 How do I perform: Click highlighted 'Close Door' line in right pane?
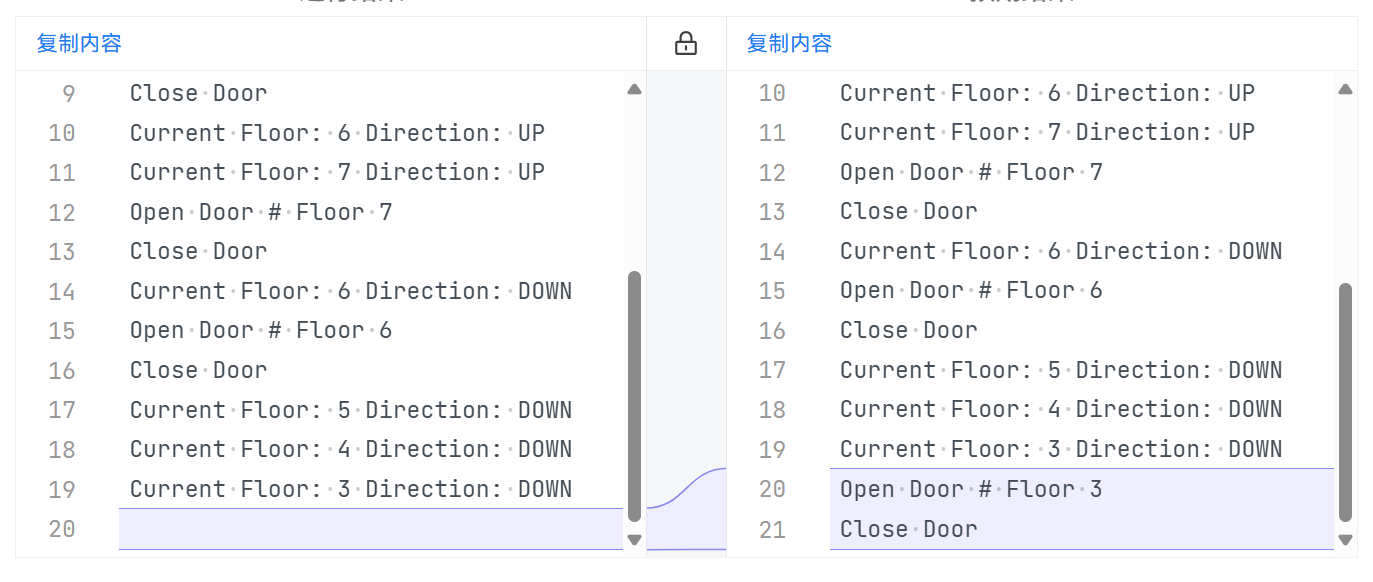(x=908, y=529)
